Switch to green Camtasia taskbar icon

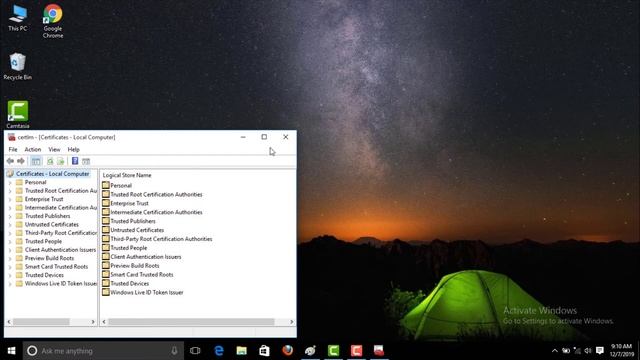click(x=333, y=351)
